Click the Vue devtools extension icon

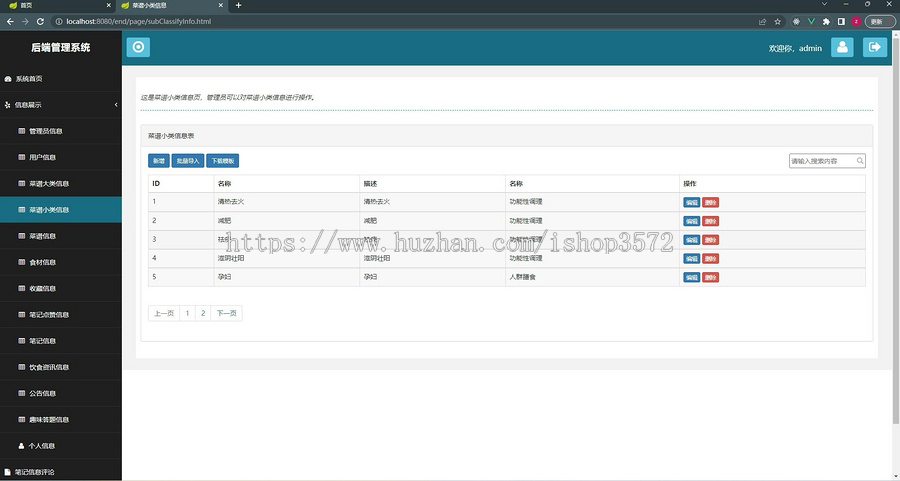(811, 22)
